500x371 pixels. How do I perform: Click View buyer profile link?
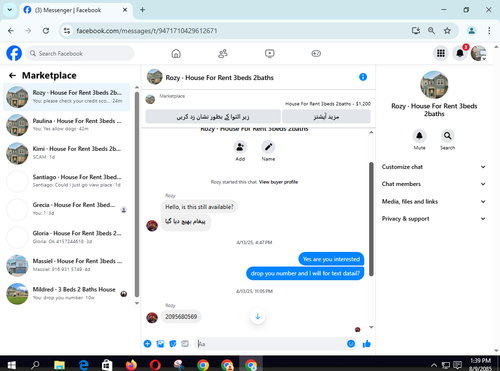click(278, 182)
